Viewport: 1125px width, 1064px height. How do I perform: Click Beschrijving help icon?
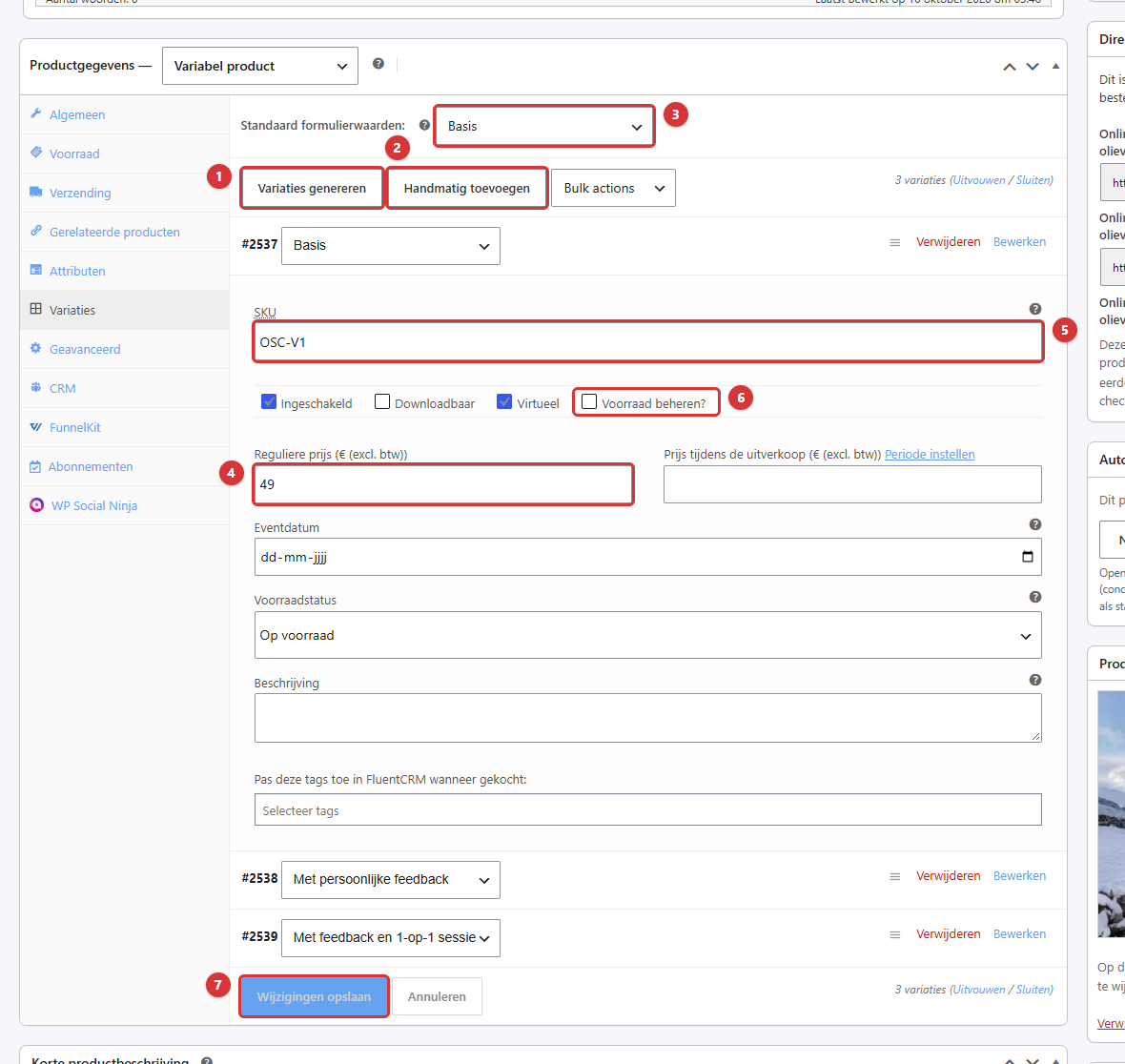(x=1035, y=680)
